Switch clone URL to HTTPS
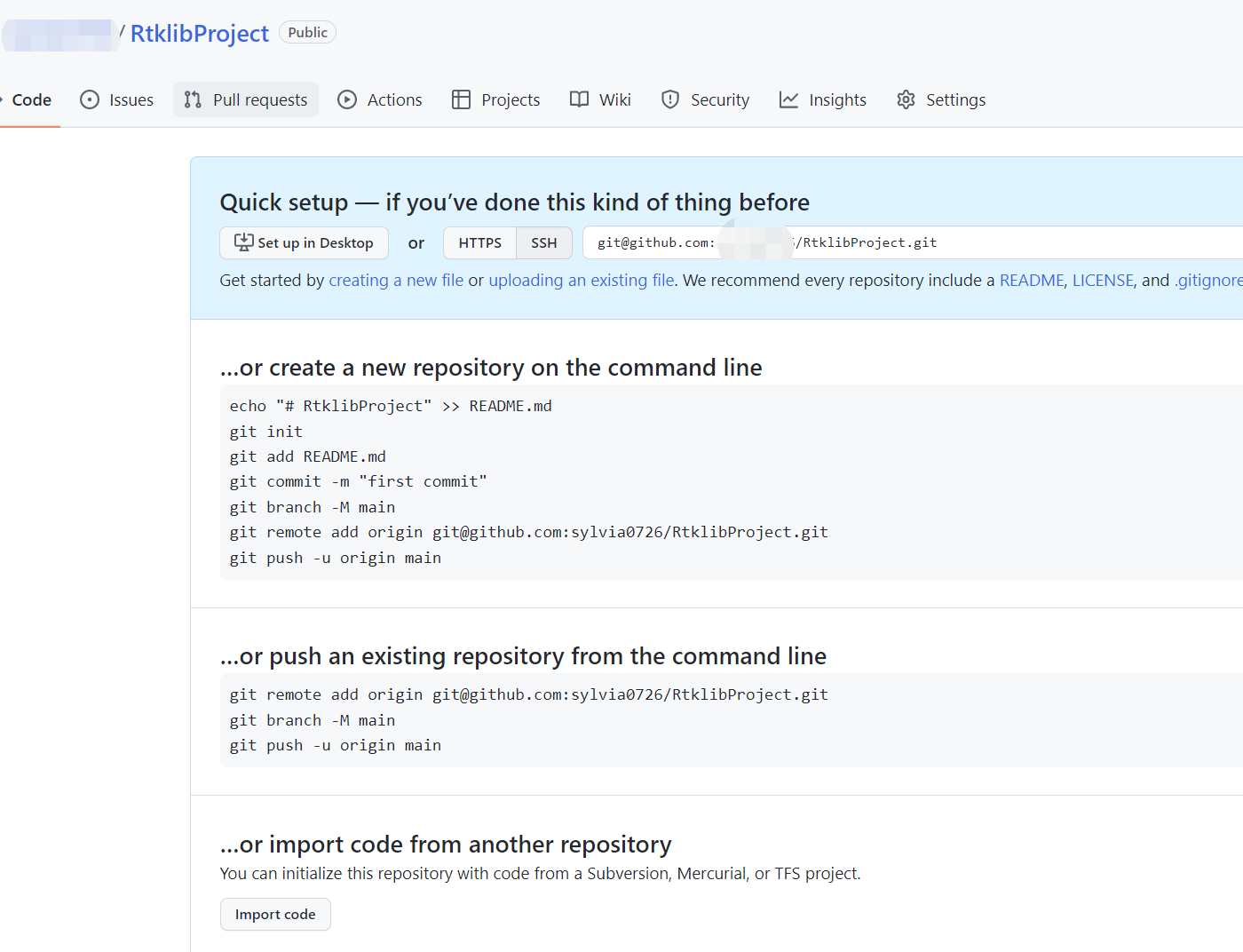This screenshot has height=952, width=1243. click(x=480, y=242)
